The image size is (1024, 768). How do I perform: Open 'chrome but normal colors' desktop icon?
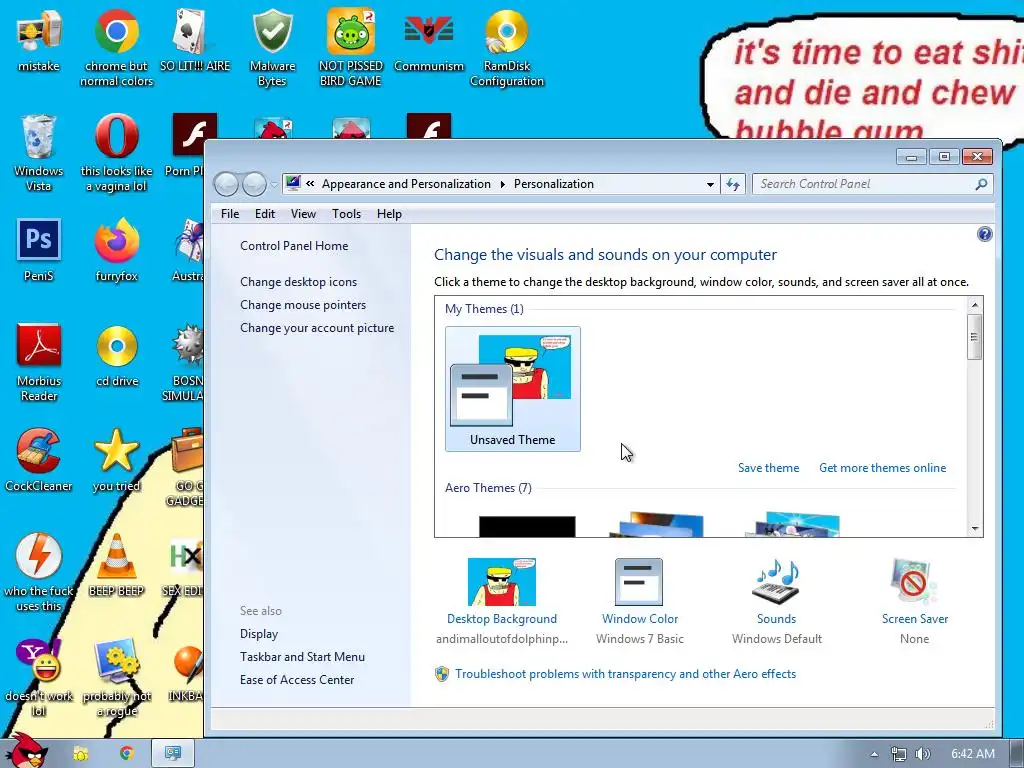coord(116,48)
